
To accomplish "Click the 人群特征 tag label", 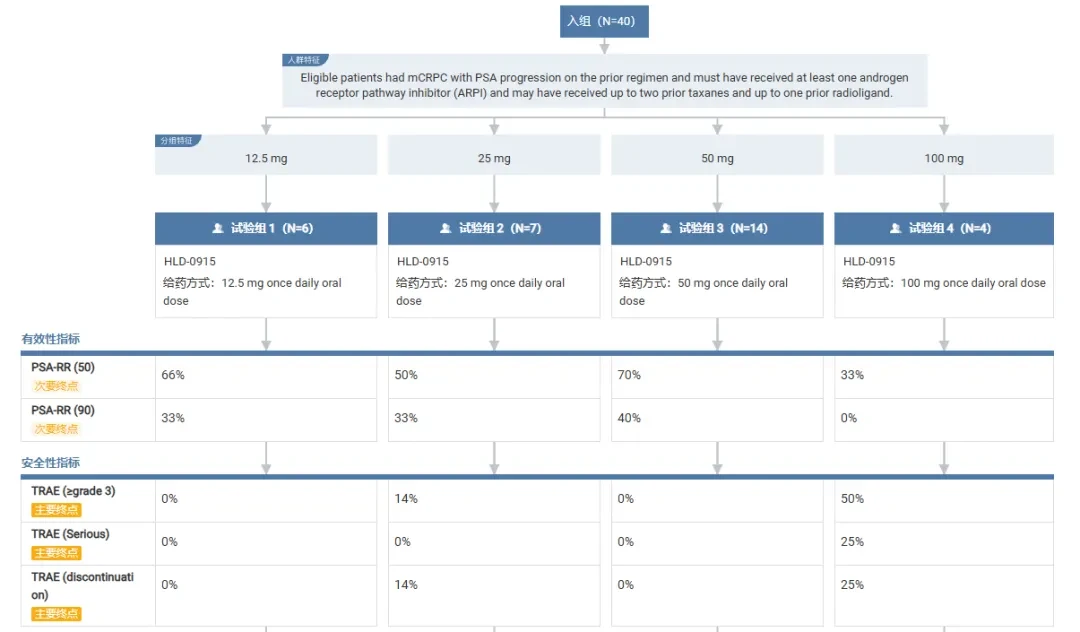I will 305,60.
